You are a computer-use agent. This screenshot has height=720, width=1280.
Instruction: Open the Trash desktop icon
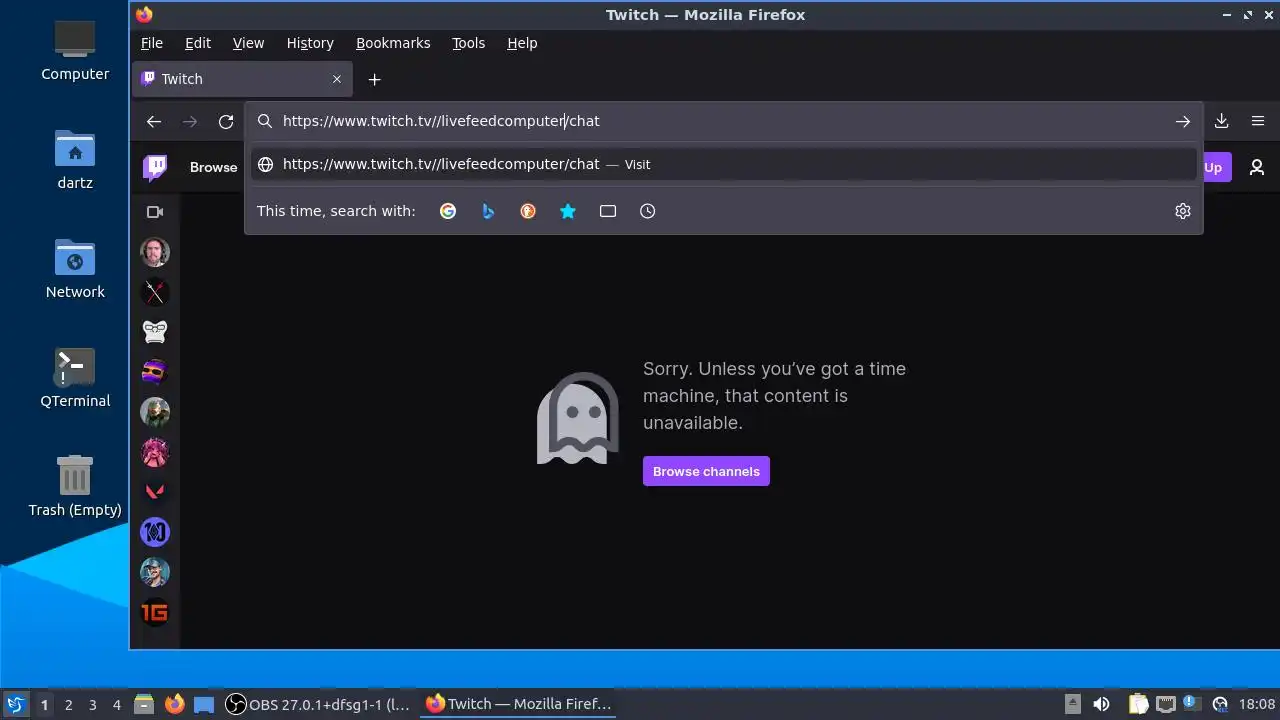(x=75, y=486)
